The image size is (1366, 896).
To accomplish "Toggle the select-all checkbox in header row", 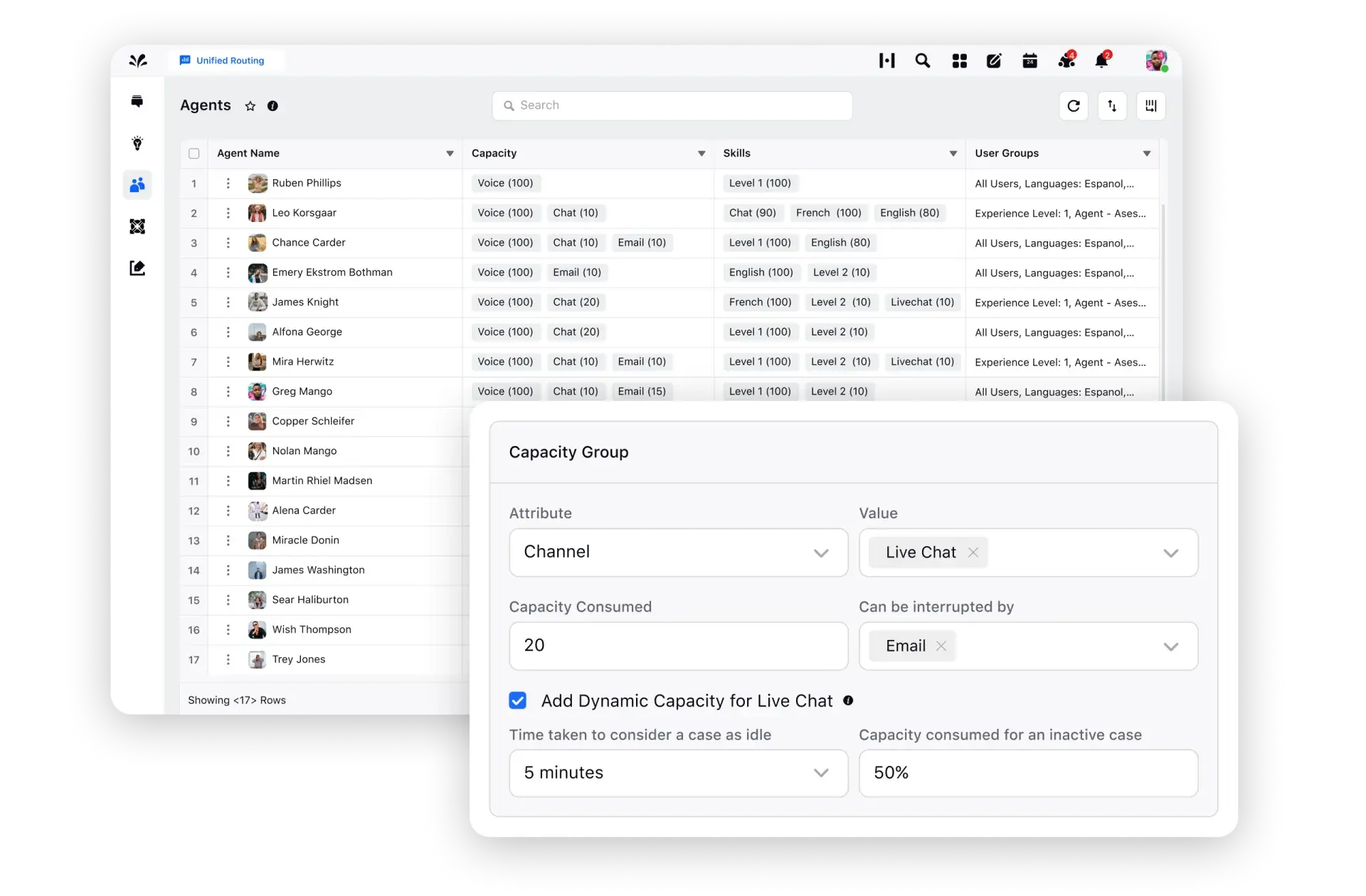I will tap(194, 153).
